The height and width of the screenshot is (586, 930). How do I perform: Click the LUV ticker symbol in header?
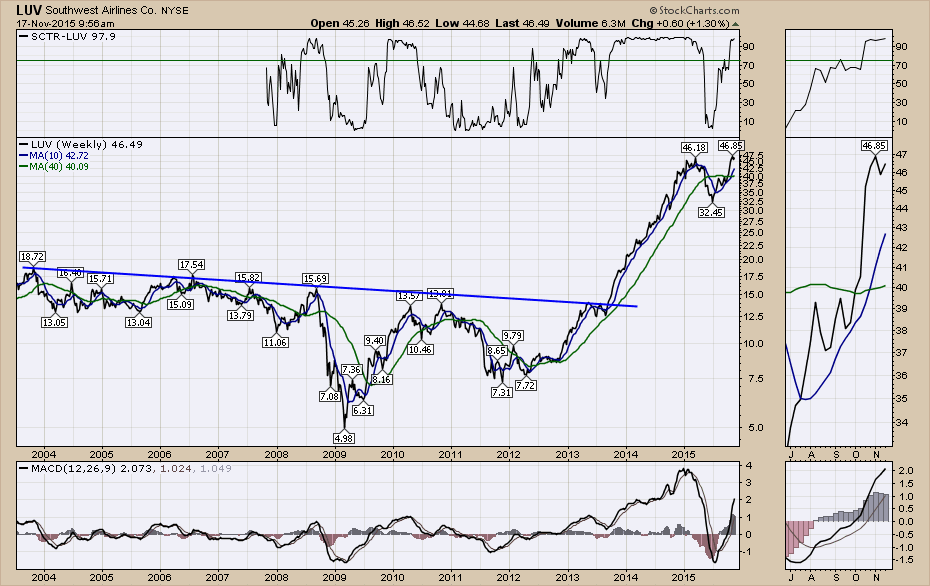coord(28,11)
